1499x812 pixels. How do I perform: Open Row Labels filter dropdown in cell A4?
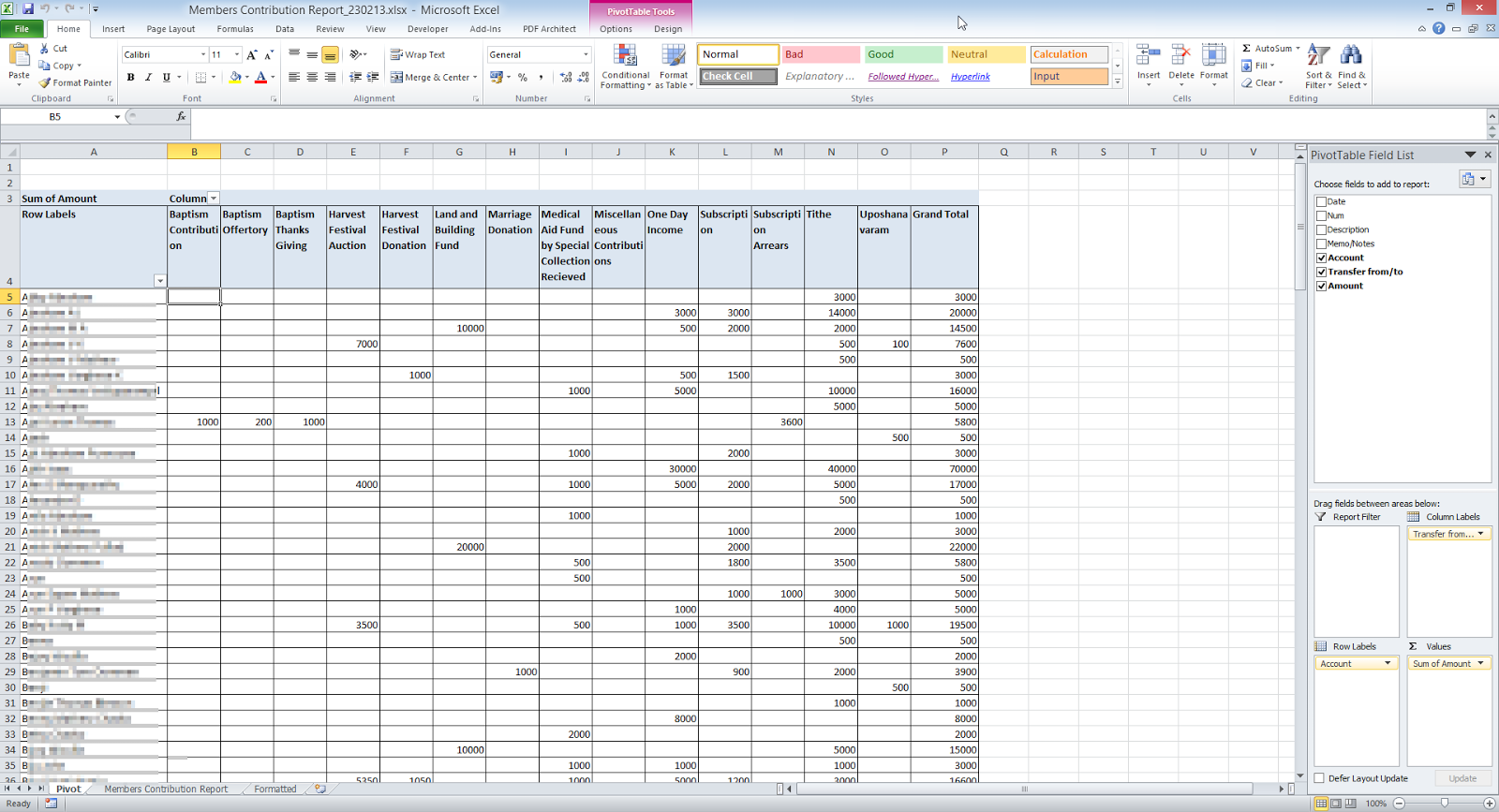(x=160, y=281)
